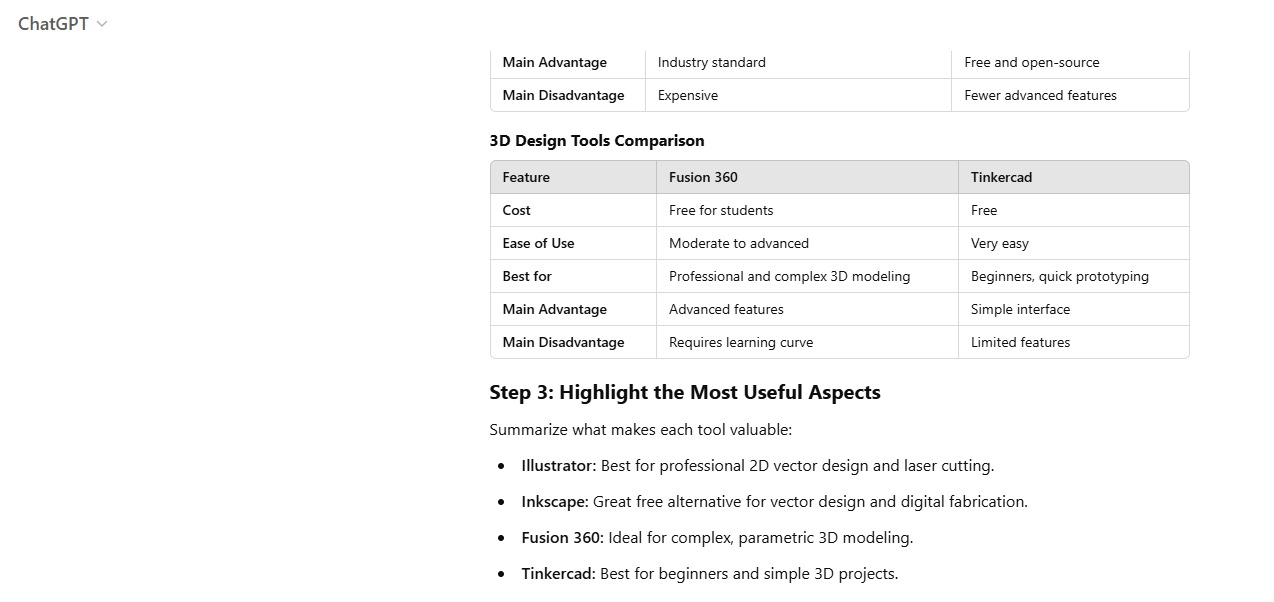This screenshot has width=1274, height=602.
Task: Click the "Expensive" table cell
Action: (x=688, y=95)
